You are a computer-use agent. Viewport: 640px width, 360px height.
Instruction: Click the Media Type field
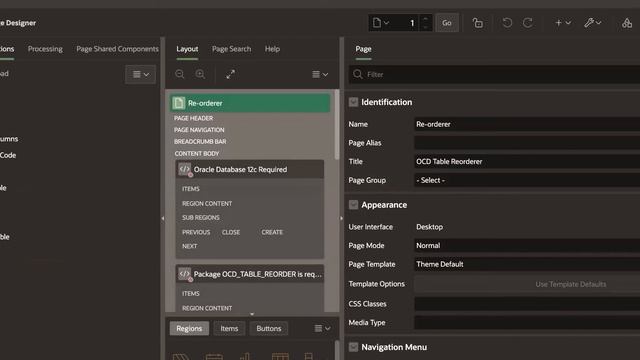527,322
